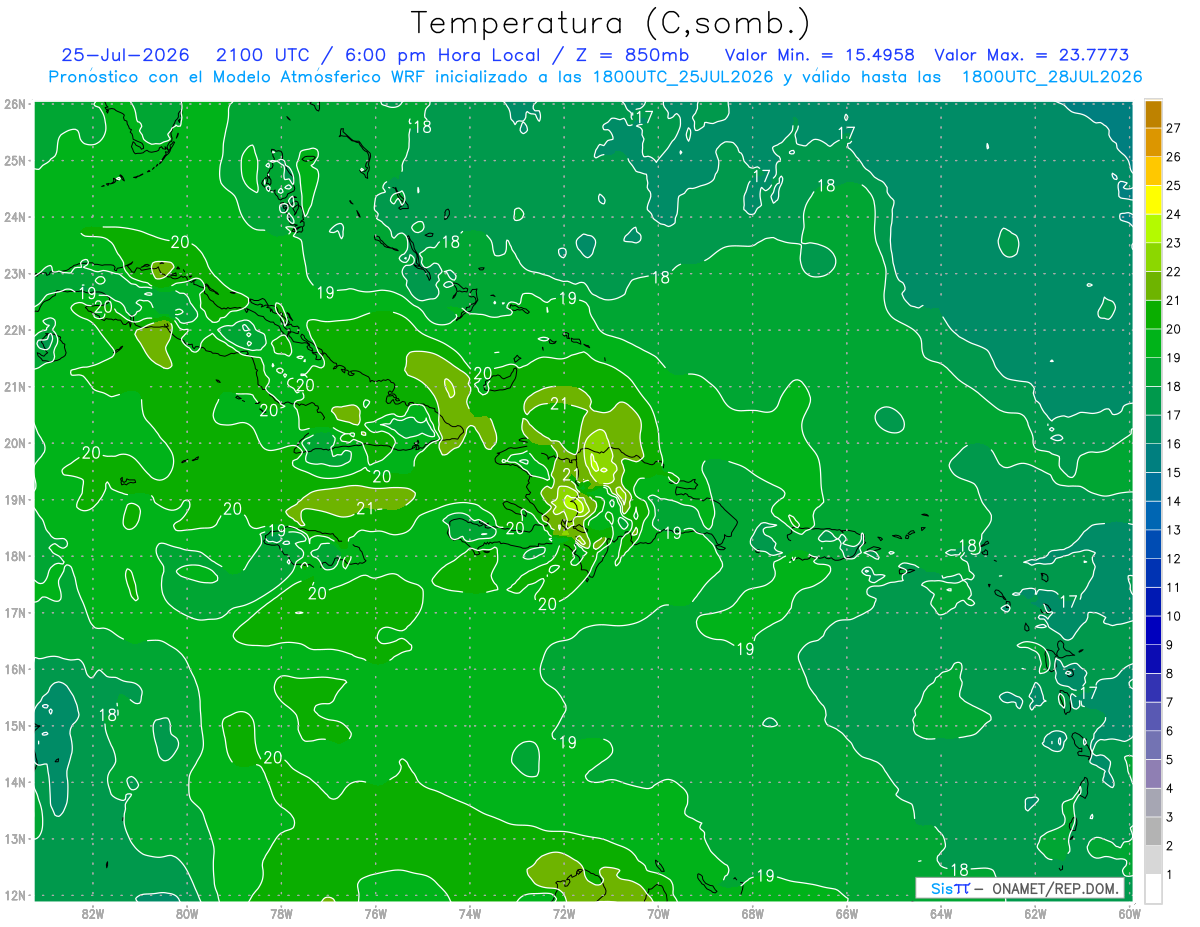Click the '25N' latitude axis label
The height and width of the screenshot is (927, 1200).
coord(14,160)
